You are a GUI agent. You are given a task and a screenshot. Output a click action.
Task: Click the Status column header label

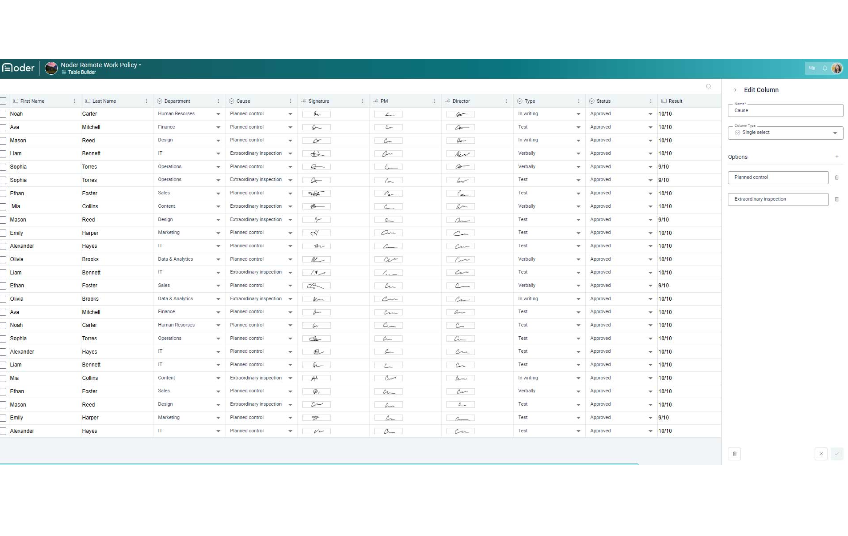pyautogui.click(x=604, y=101)
